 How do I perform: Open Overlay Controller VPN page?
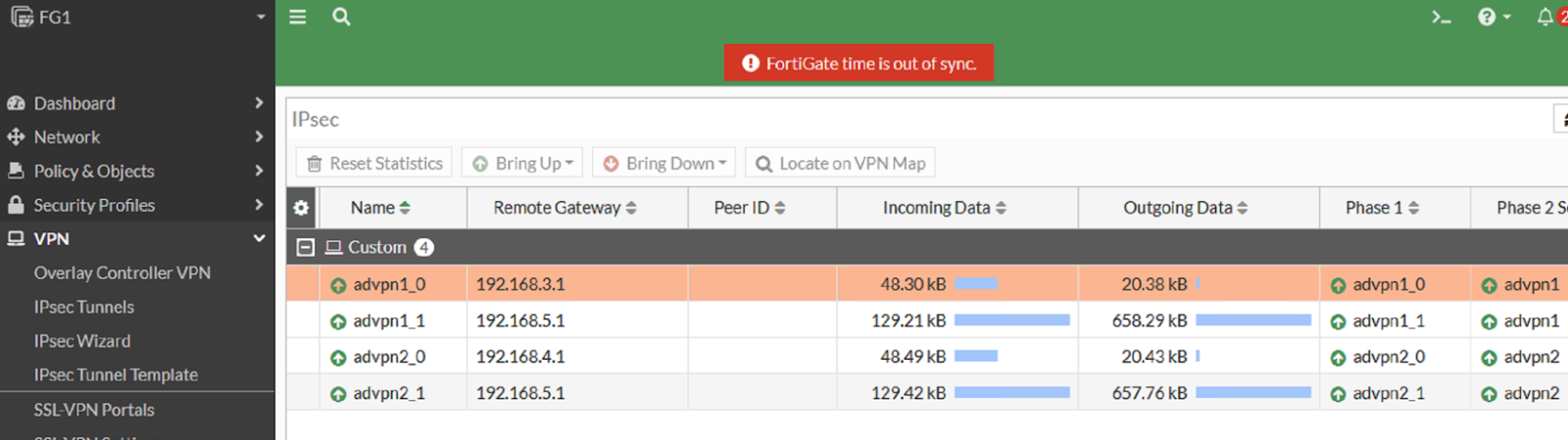coord(122,272)
